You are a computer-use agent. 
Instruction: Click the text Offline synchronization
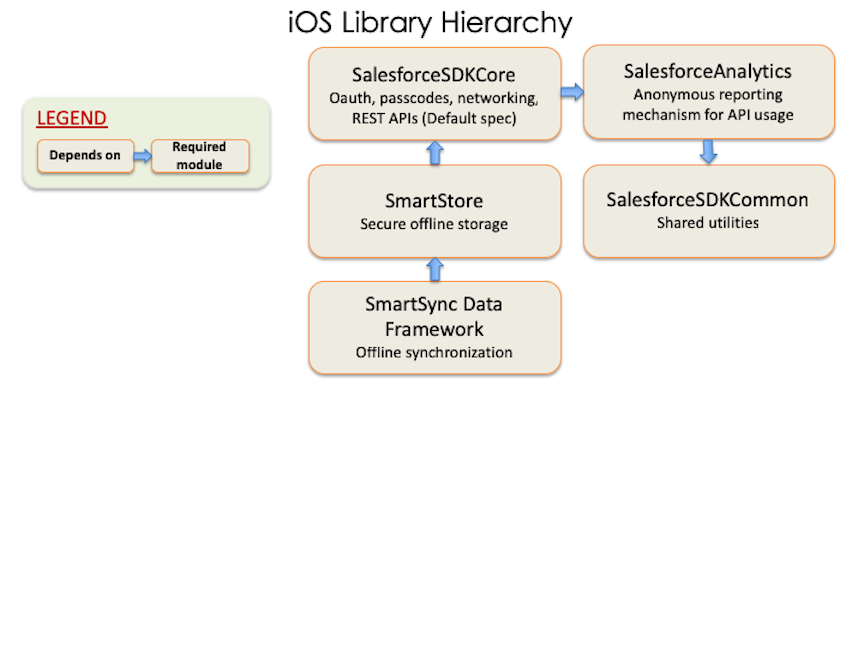(x=434, y=353)
